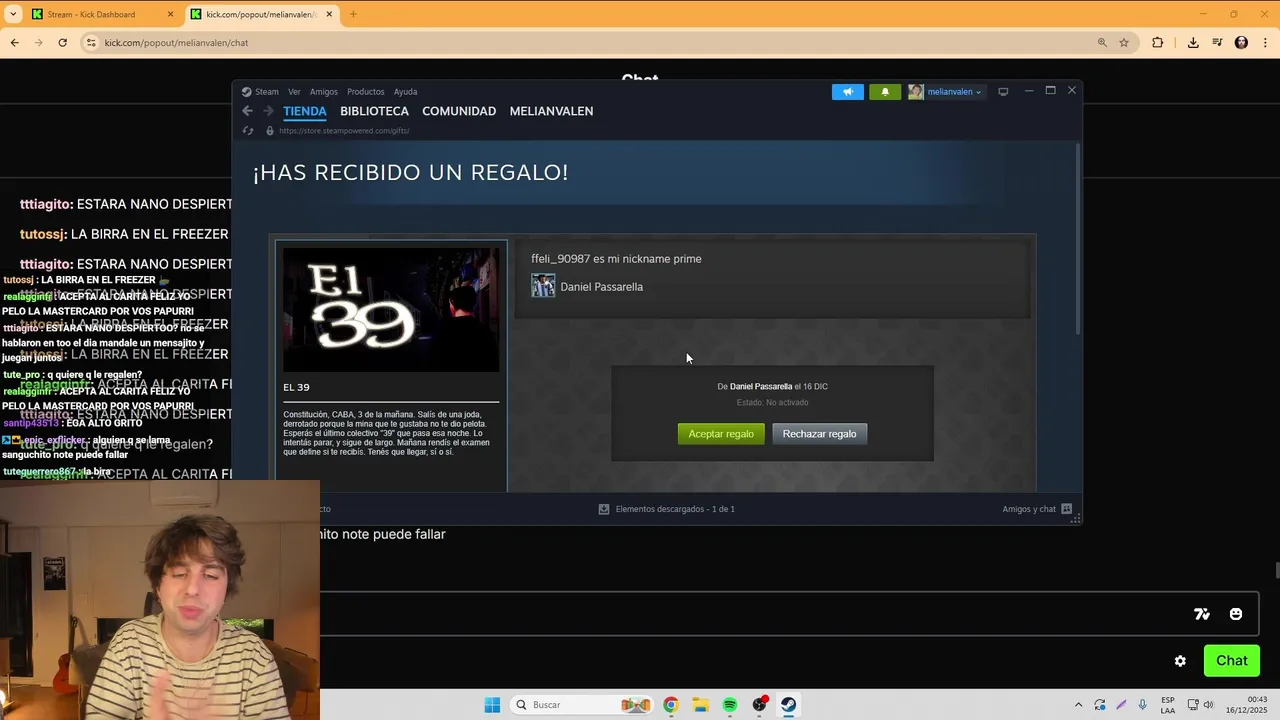The height and width of the screenshot is (720, 1280).
Task: Open Chrome profile avatar
Action: click(1241, 43)
